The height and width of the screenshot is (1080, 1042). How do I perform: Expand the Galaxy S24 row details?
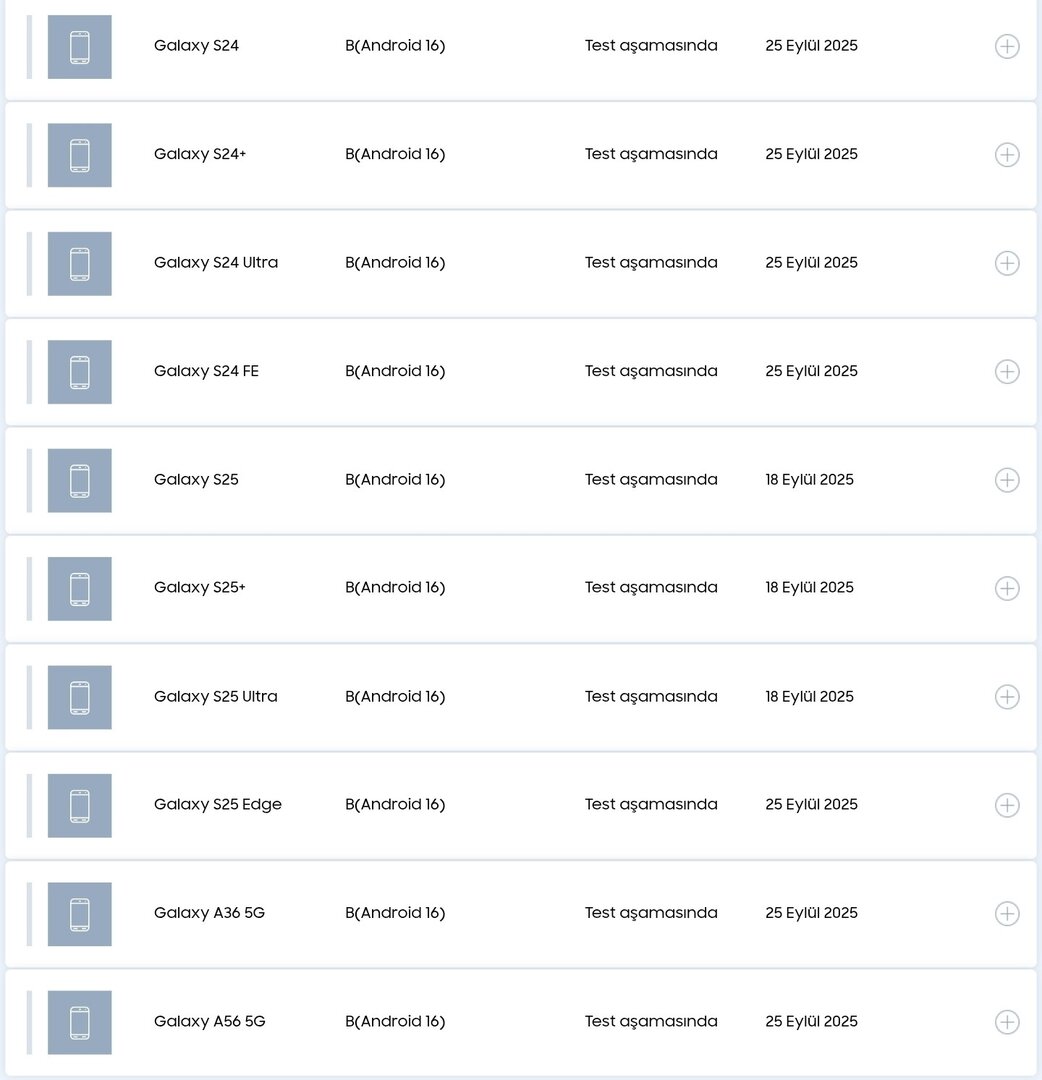1007,47
